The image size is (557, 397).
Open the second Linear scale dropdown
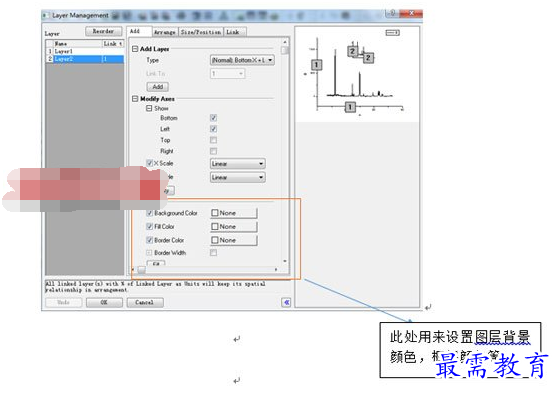(238, 177)
